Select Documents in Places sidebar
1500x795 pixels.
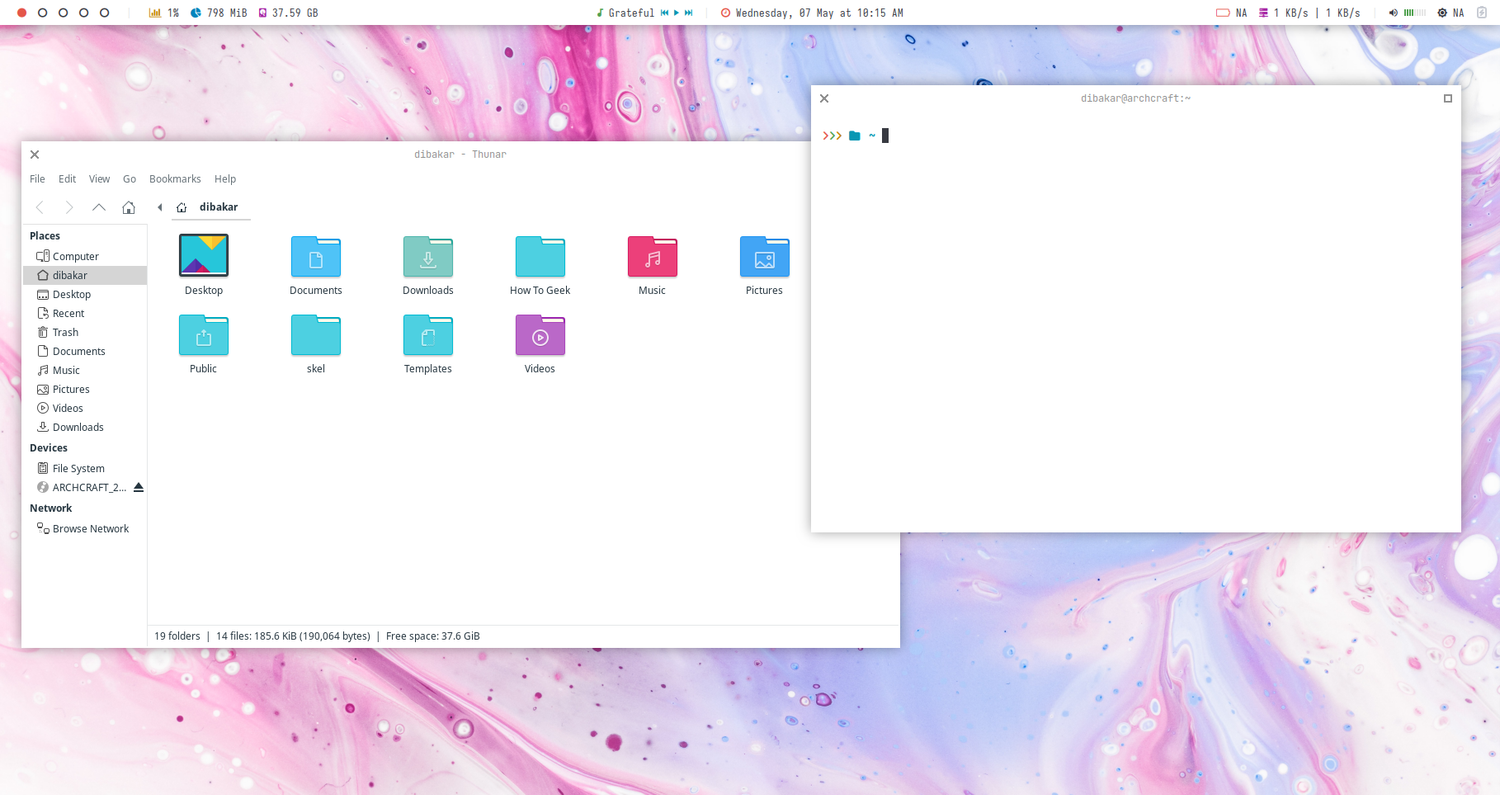(x=84, y=351)
